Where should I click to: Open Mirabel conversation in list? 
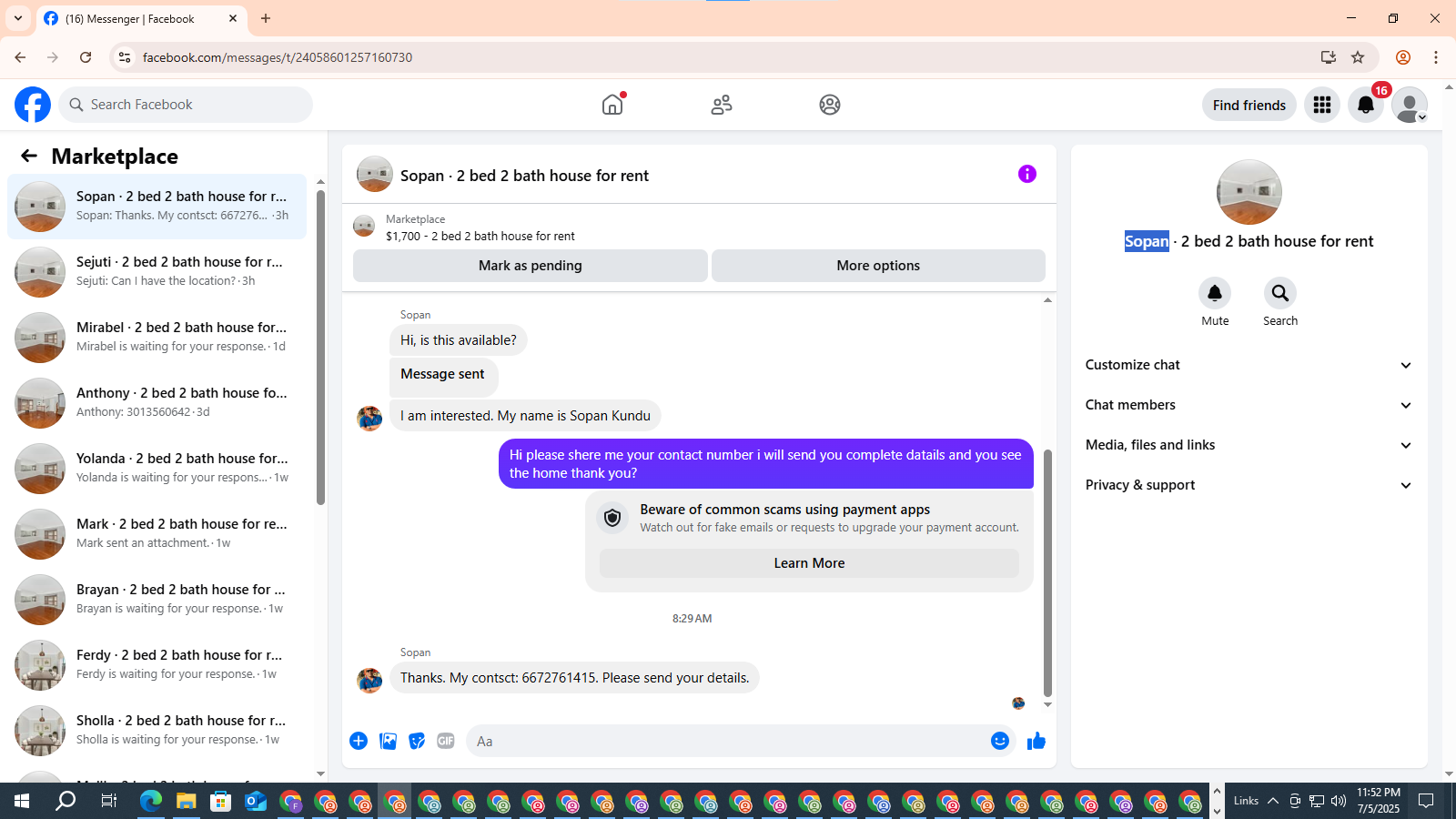(x=157, y=338)
